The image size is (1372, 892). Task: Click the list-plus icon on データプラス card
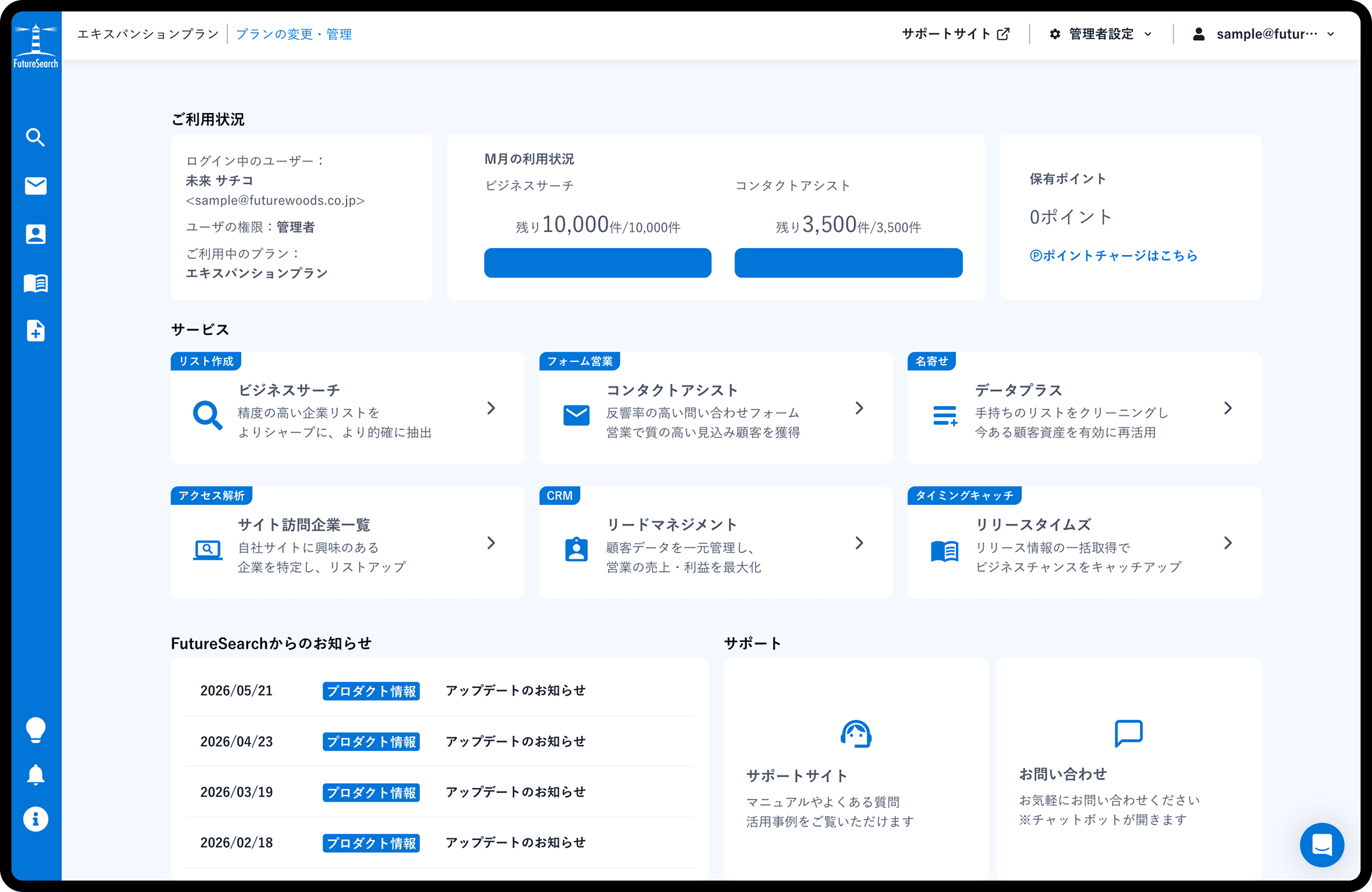(946, 416)
